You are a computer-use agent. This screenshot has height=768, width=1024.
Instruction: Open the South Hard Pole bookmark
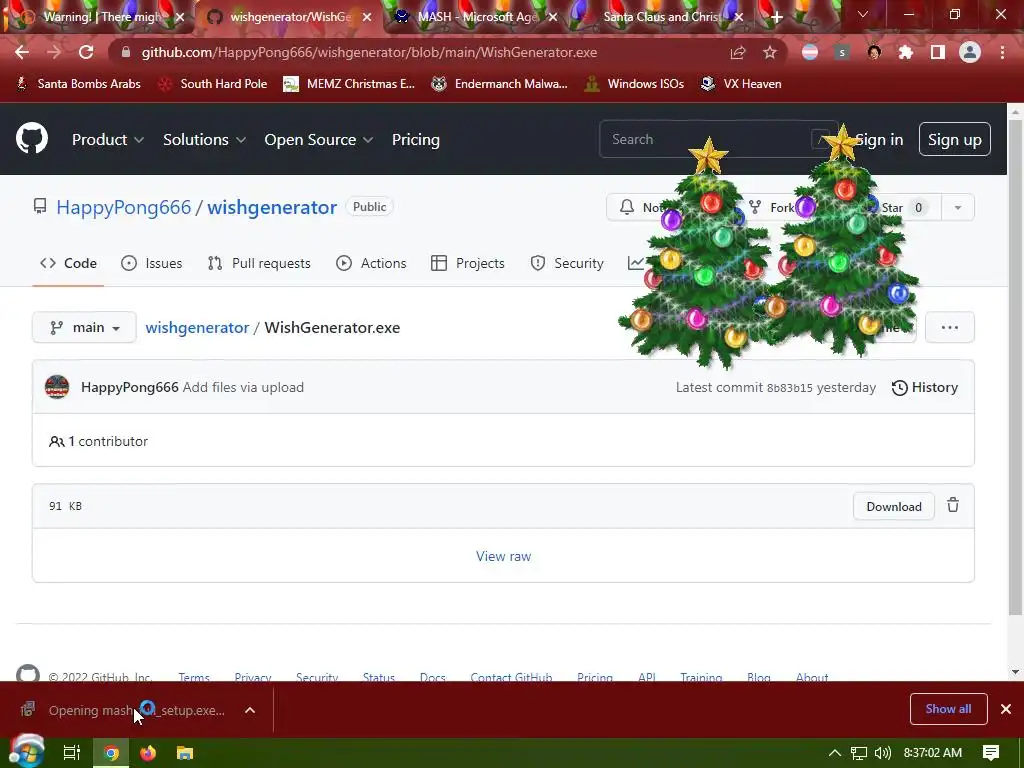click(x=213, y=84)
